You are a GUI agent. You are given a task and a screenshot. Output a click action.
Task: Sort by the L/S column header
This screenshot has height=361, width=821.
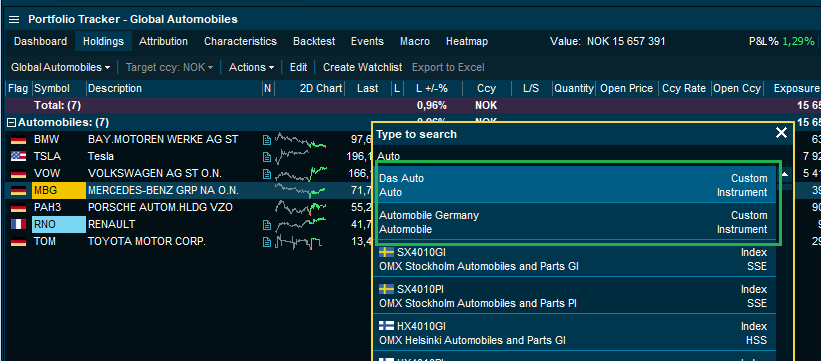pos(531,89)
